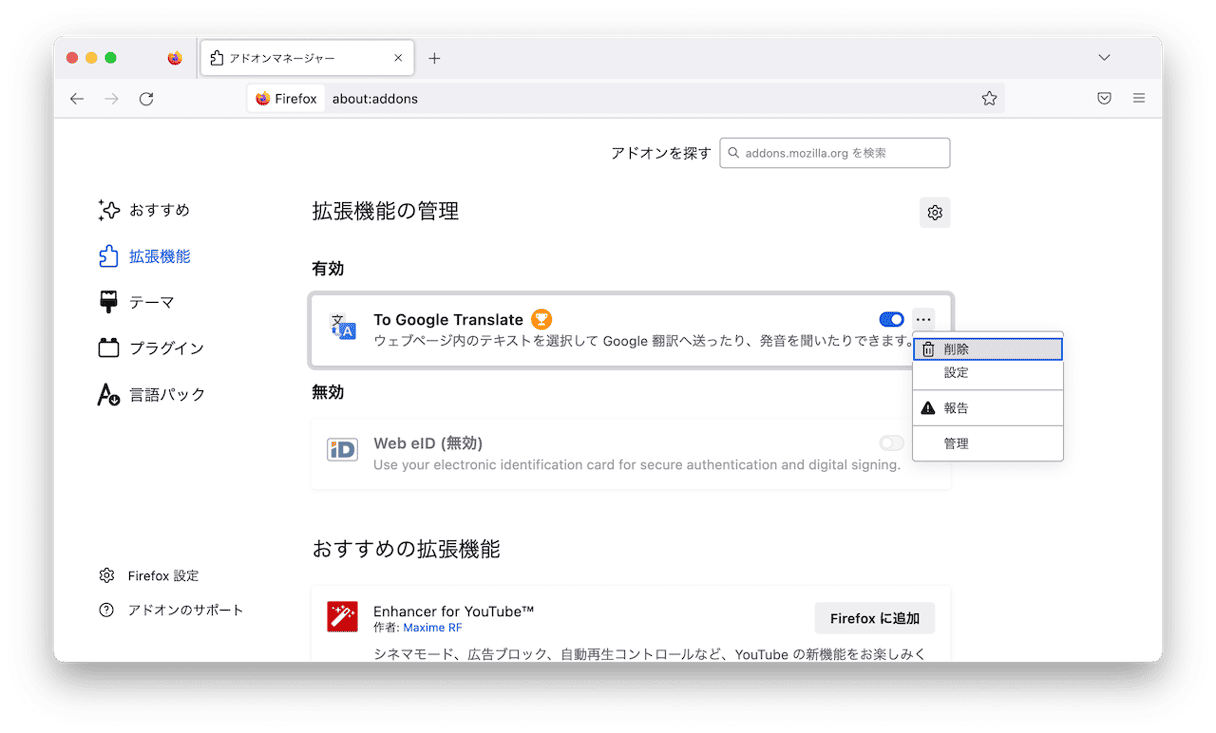The width and height of the screenshot is (1216, 733).
Task: Switch to the テーマ category
Action: tap(136, 302)
